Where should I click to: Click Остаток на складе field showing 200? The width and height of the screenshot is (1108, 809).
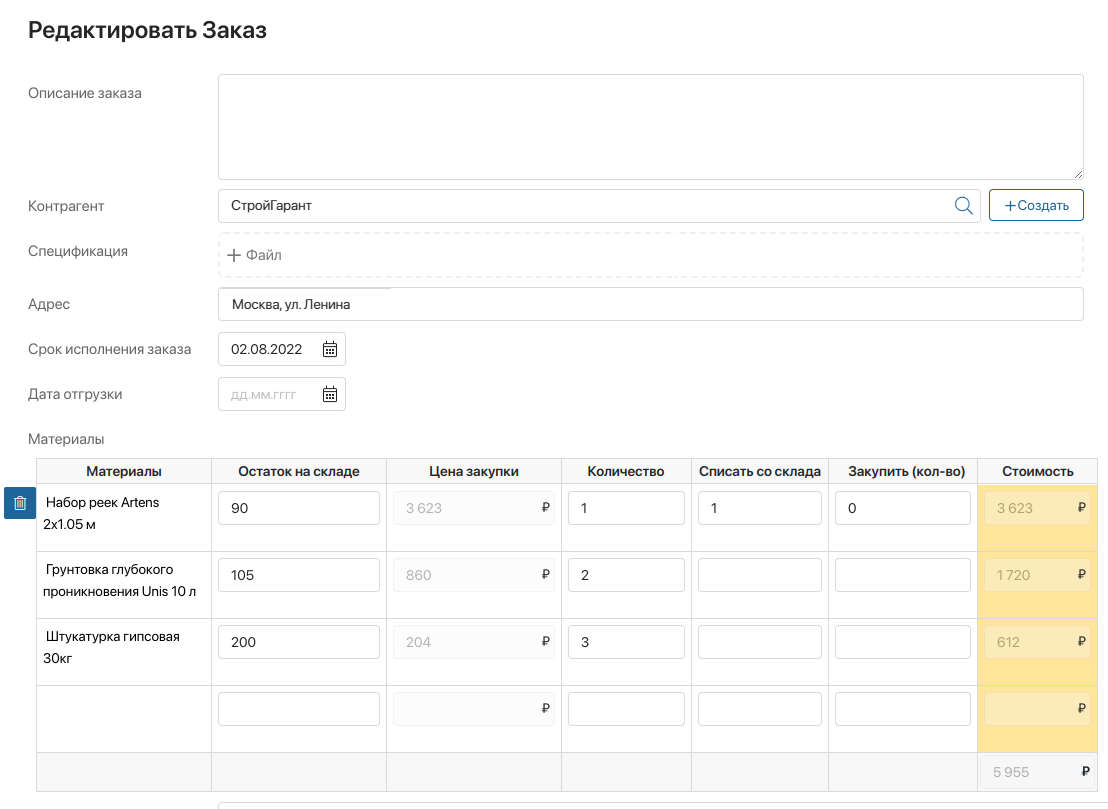[x=299, y=642]
